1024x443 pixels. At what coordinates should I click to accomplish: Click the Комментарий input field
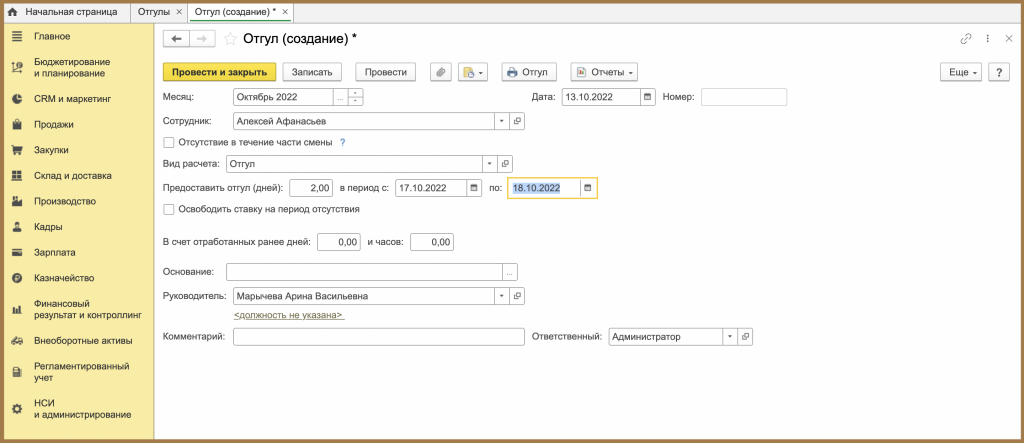point(379,336)
